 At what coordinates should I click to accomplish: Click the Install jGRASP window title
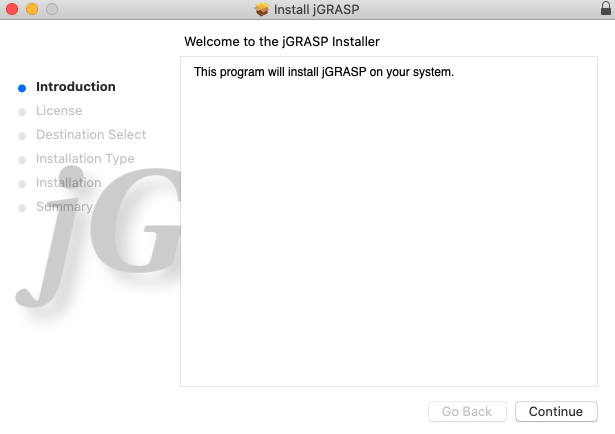316,9
